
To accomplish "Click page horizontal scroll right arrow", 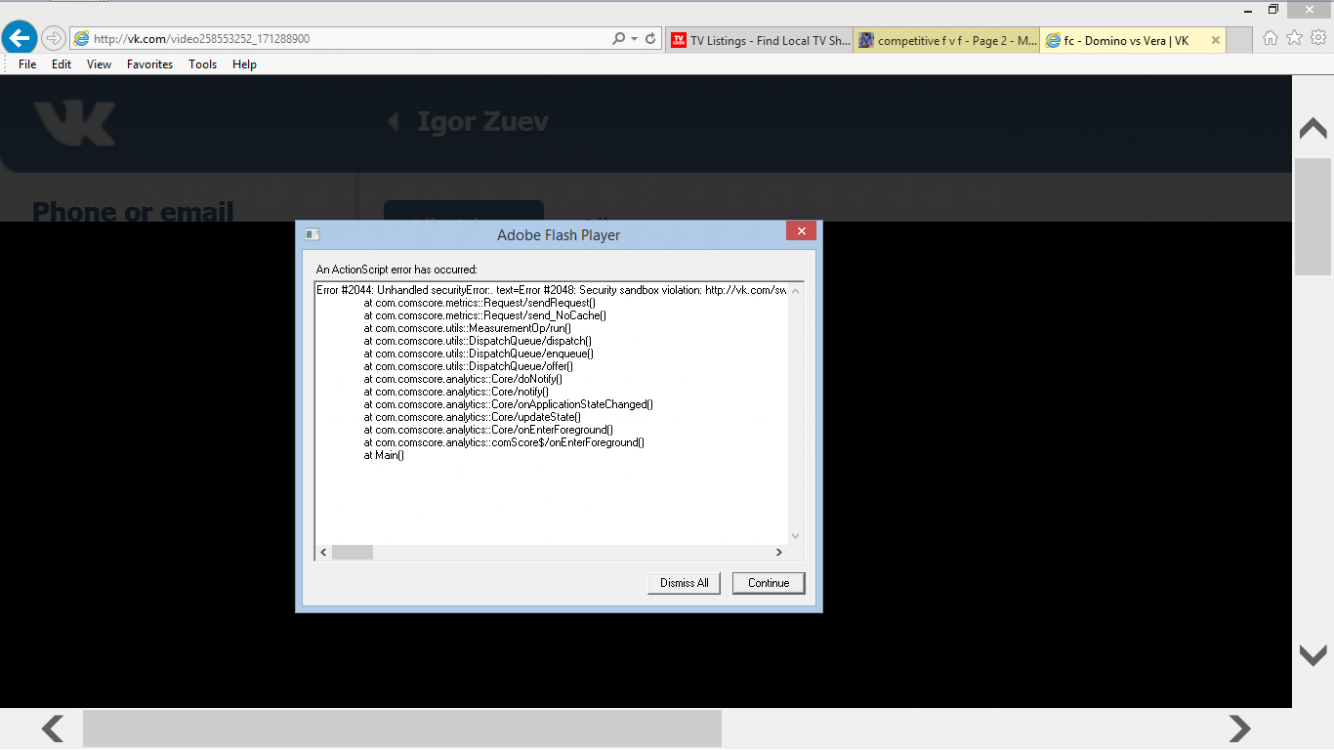I will tap(1239, 728).
